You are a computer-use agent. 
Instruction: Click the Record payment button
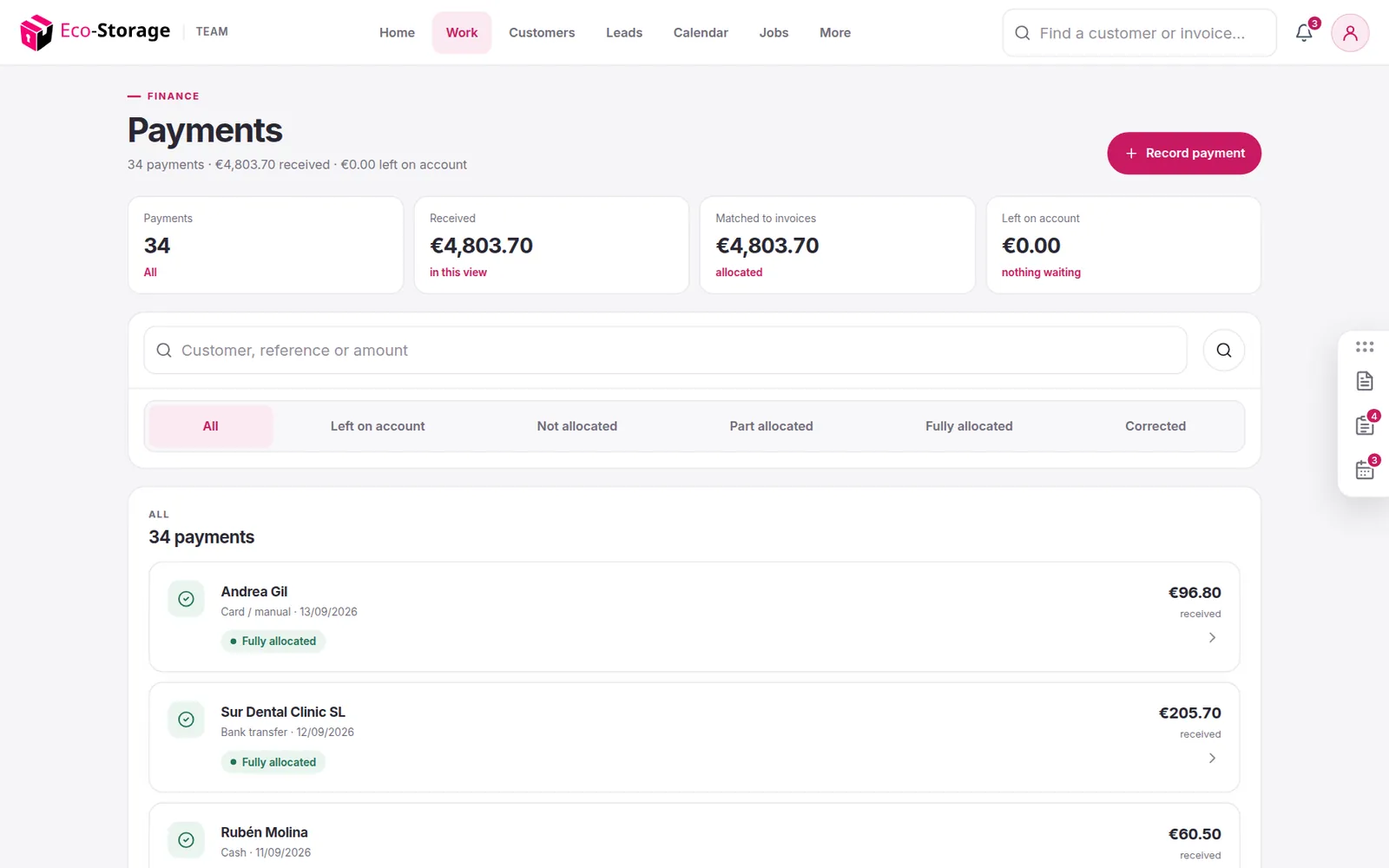pyautogui.click(x=1184, y=154)
